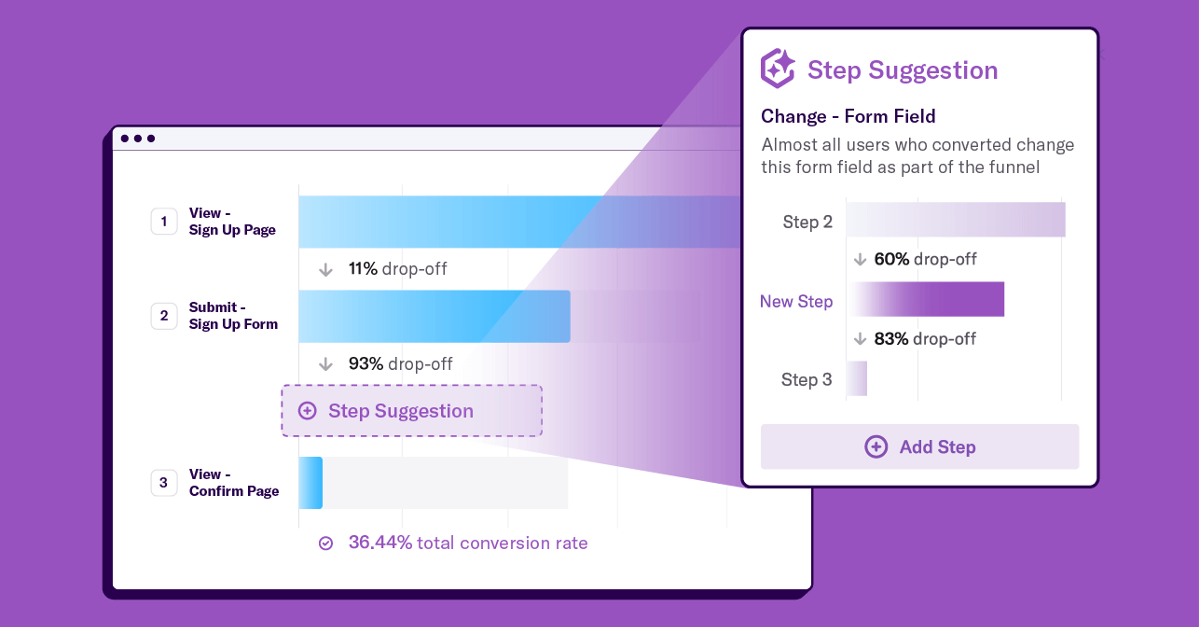1200x627 pixels.
Task: Click step number badge 2
Action: tap(164, 315)
